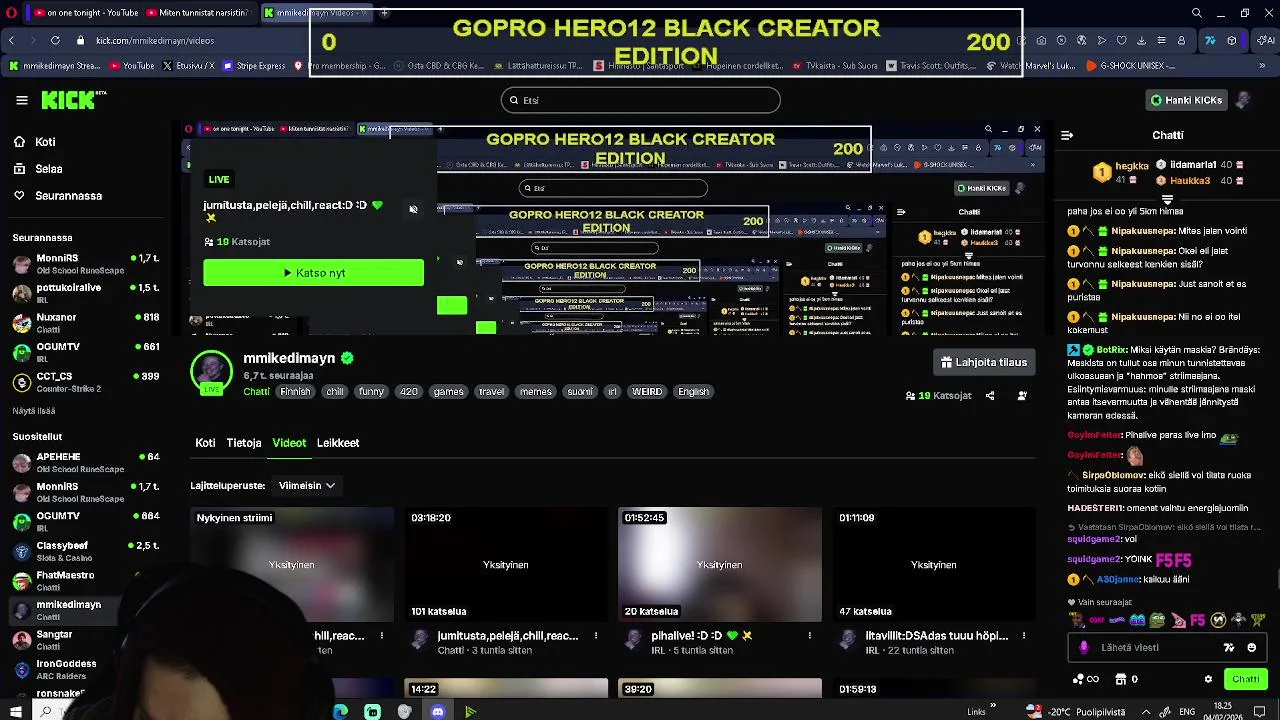Viewport: 1280px width, 720px height.
Task: Select the Videot channel tab
Action: (289, 443)
